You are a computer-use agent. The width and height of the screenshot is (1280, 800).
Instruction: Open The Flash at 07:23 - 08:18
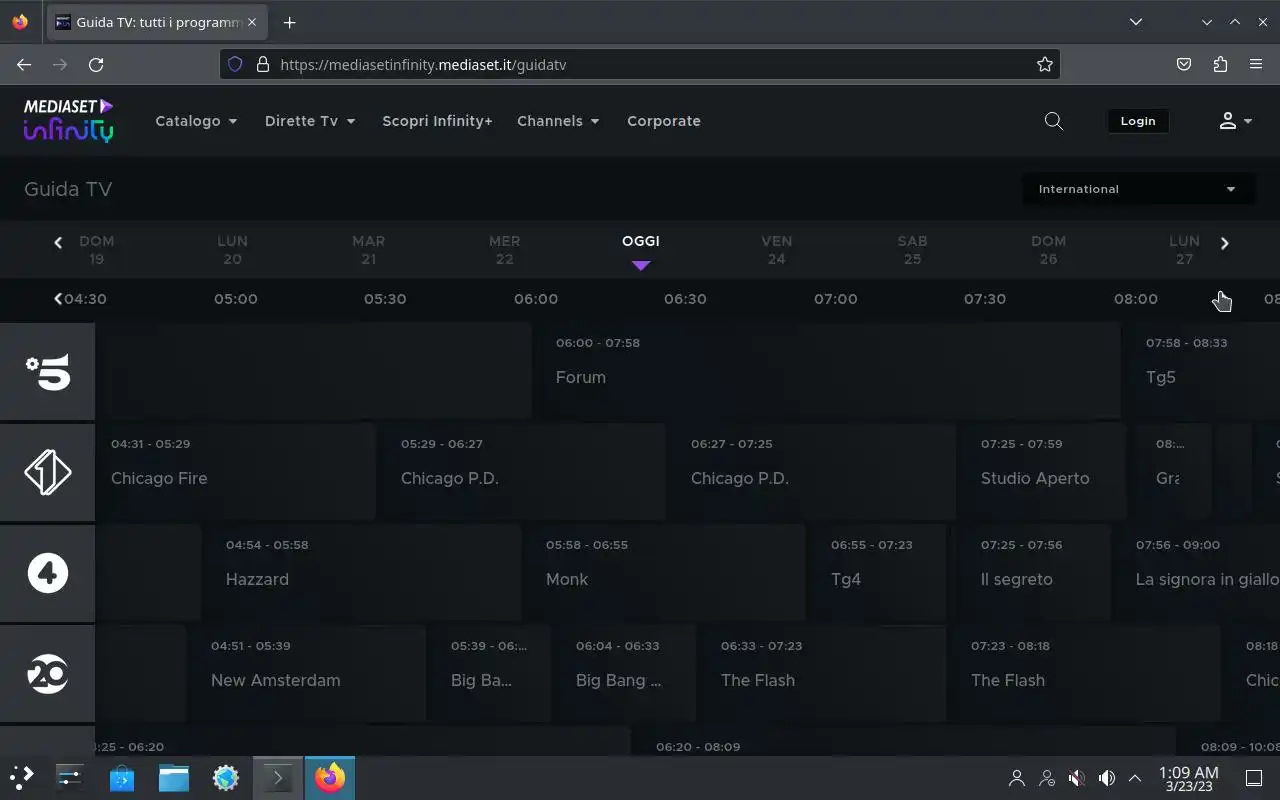pos(1087,673)
